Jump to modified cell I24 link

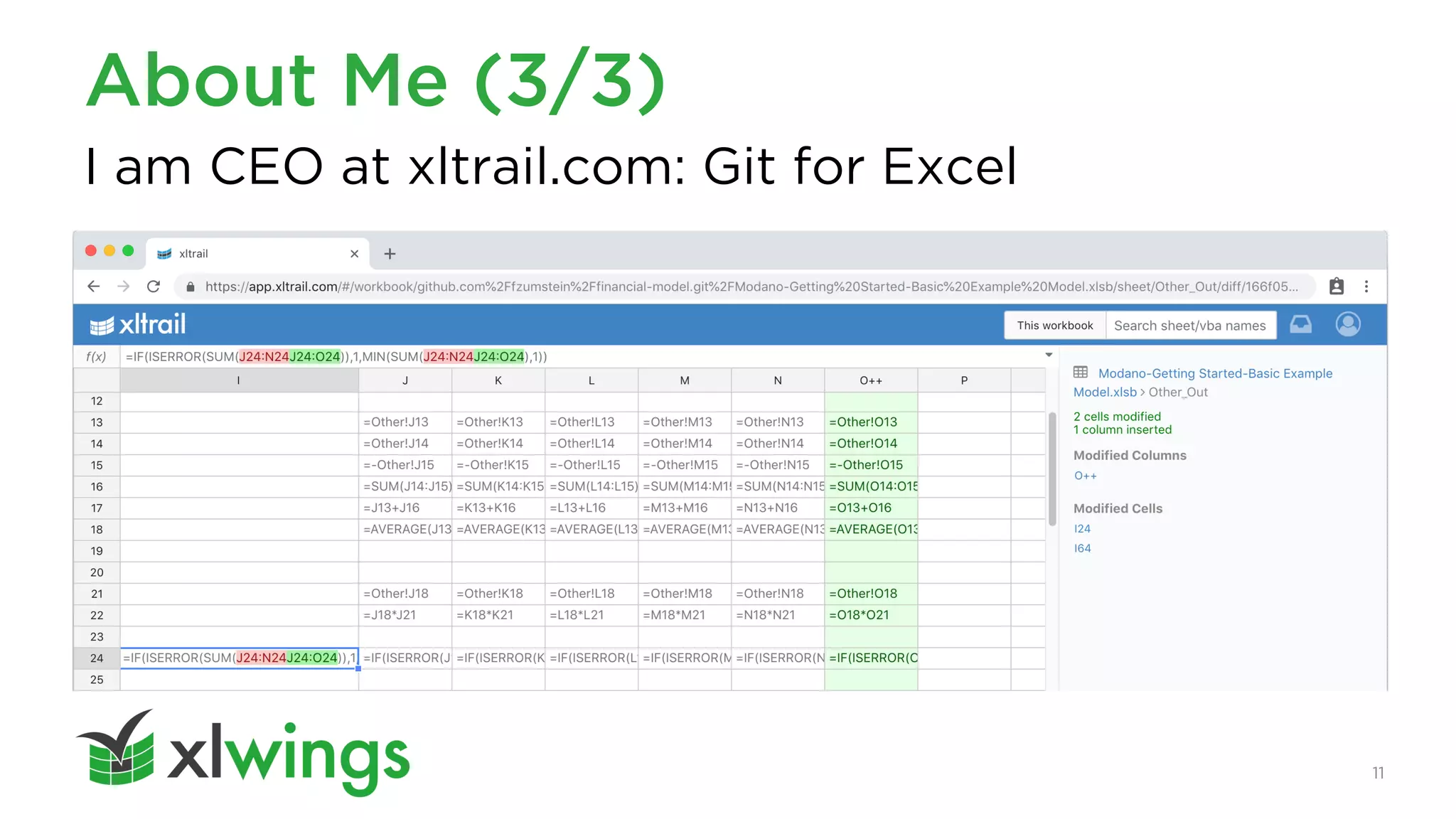point(1082,529)
